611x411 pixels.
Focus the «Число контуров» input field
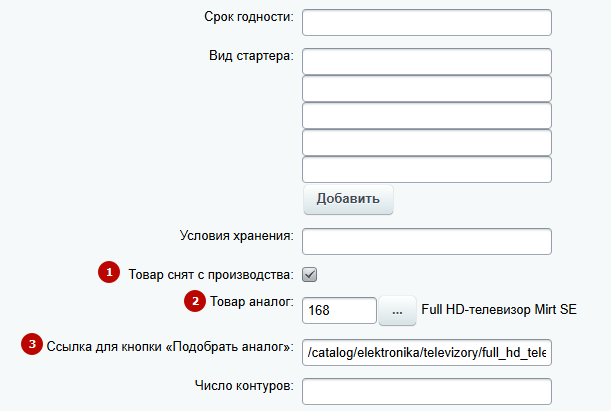(x=426, y=391)
